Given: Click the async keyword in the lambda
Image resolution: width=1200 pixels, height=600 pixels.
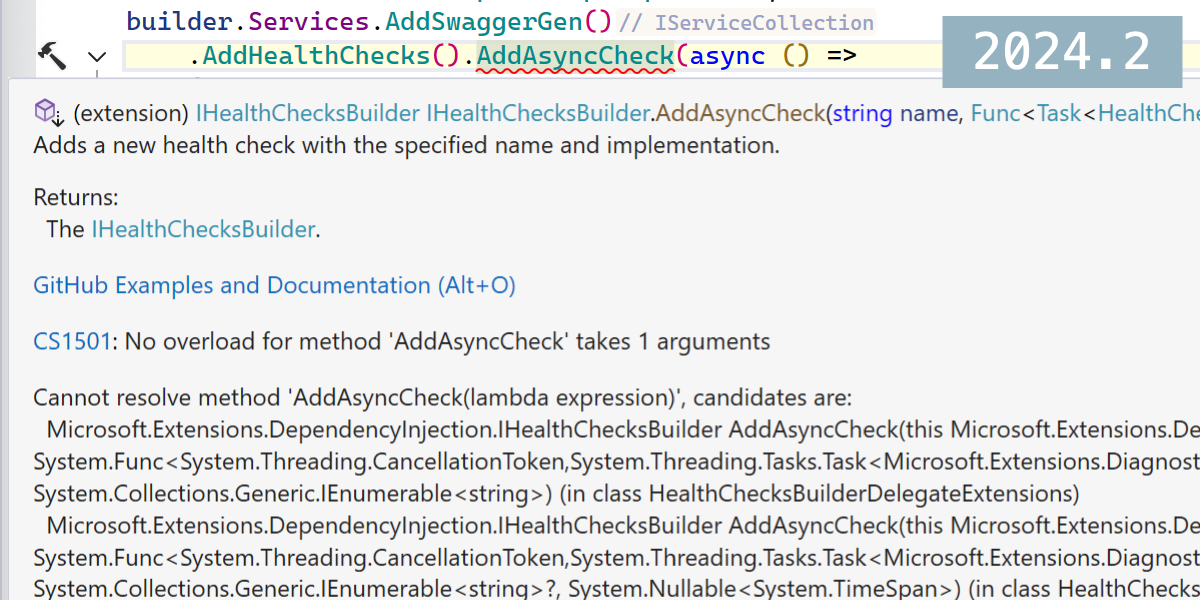Looking at the screenshot, I should click(728, 56).
